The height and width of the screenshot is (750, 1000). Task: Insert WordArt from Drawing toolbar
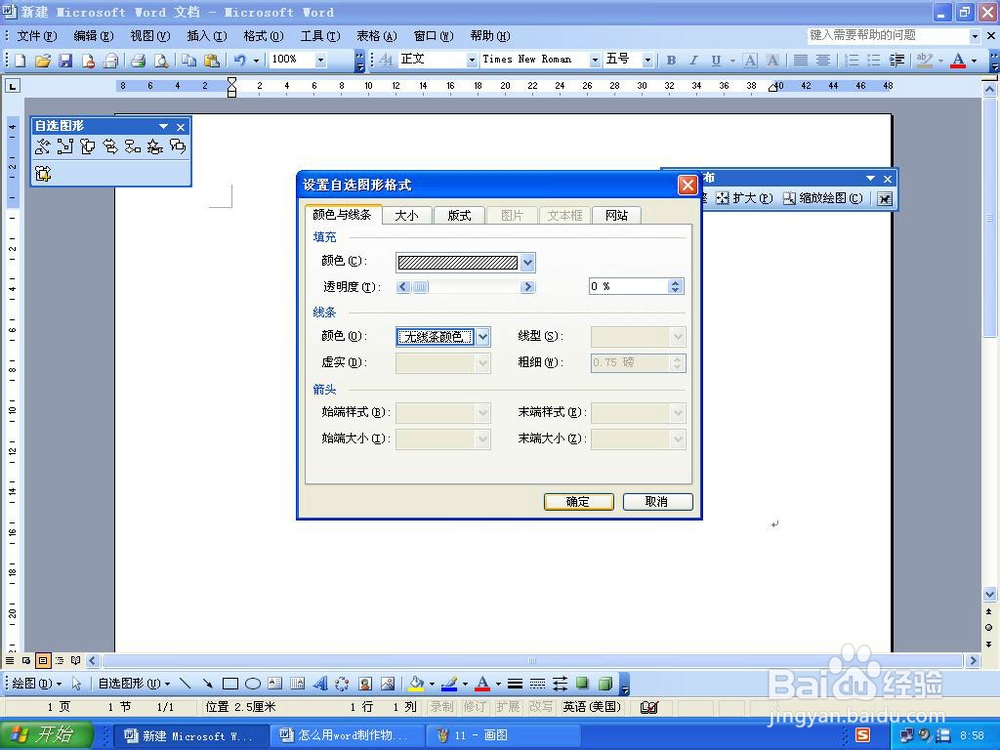coord(320,684)
